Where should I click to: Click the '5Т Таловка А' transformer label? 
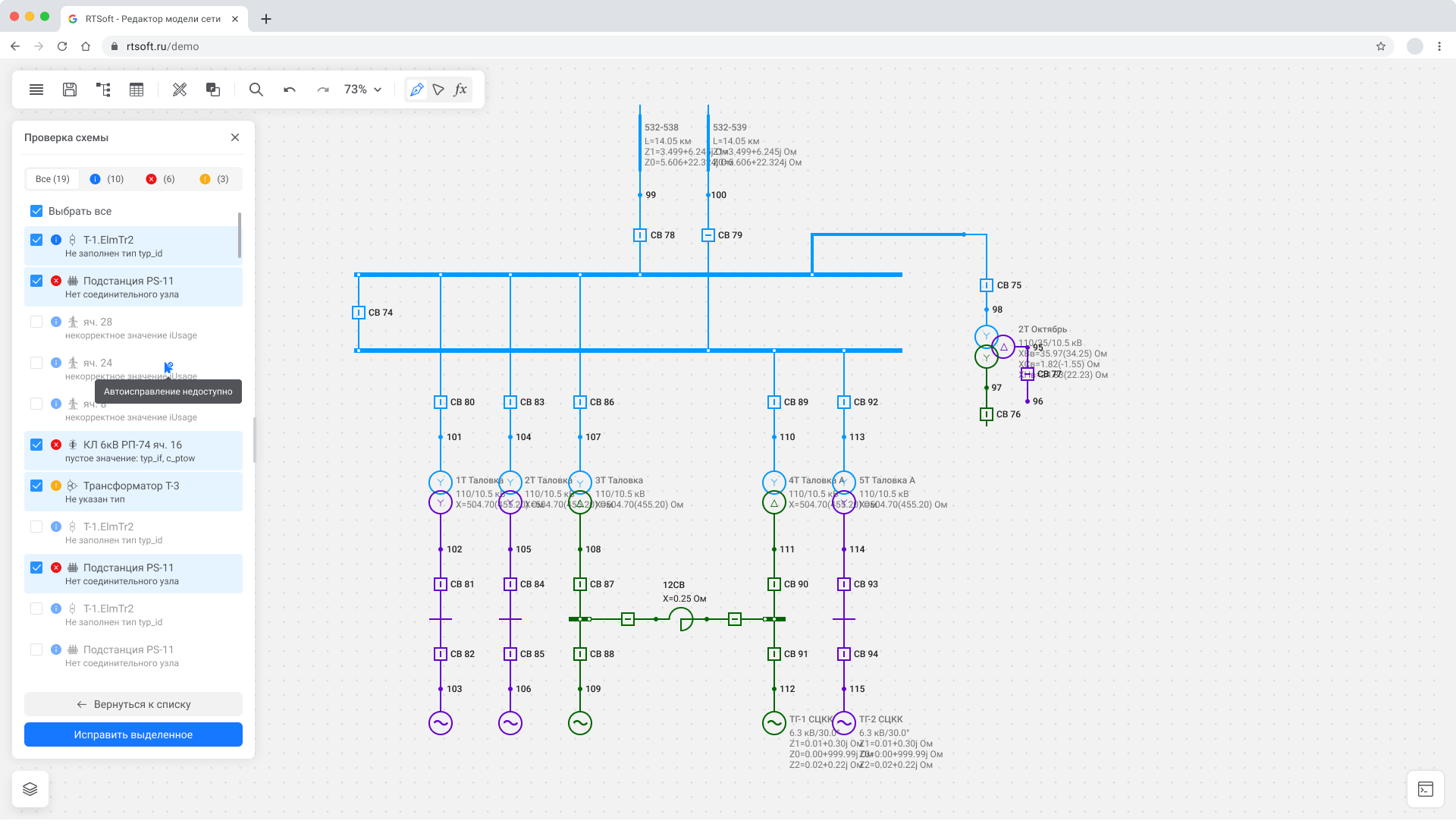887,480
